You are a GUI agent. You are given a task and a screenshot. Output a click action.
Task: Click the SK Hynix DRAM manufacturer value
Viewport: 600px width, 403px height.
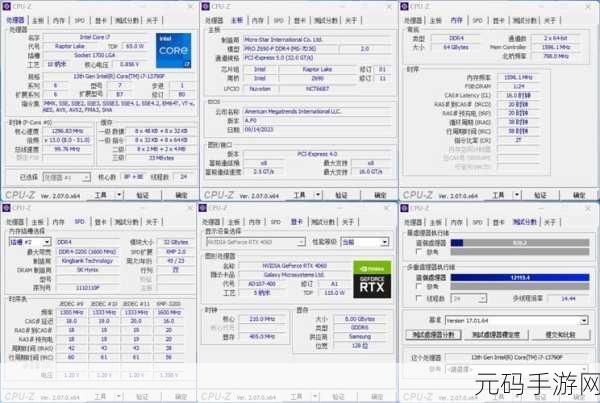88,270
